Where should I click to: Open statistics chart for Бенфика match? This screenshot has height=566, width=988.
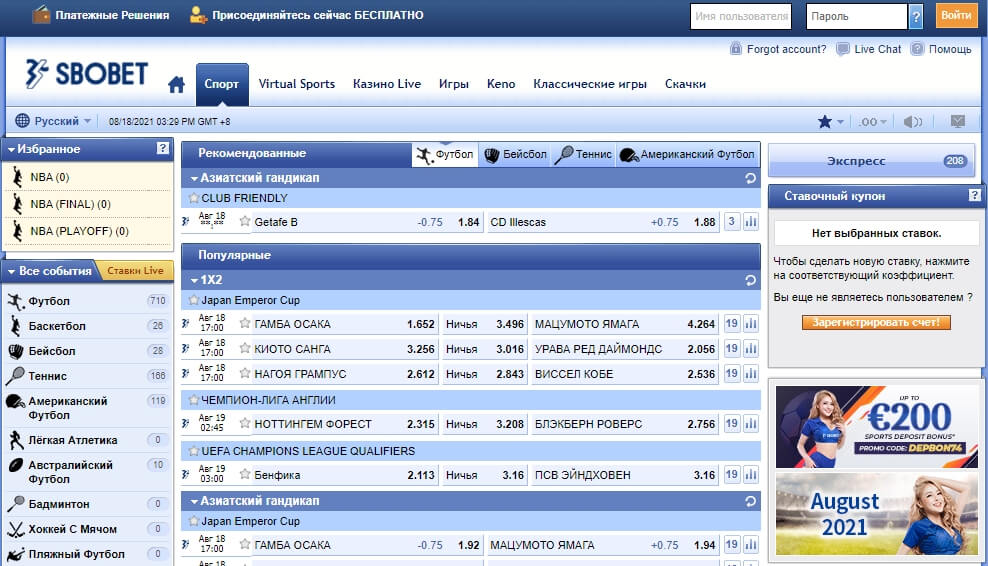[x=751, y=475]
